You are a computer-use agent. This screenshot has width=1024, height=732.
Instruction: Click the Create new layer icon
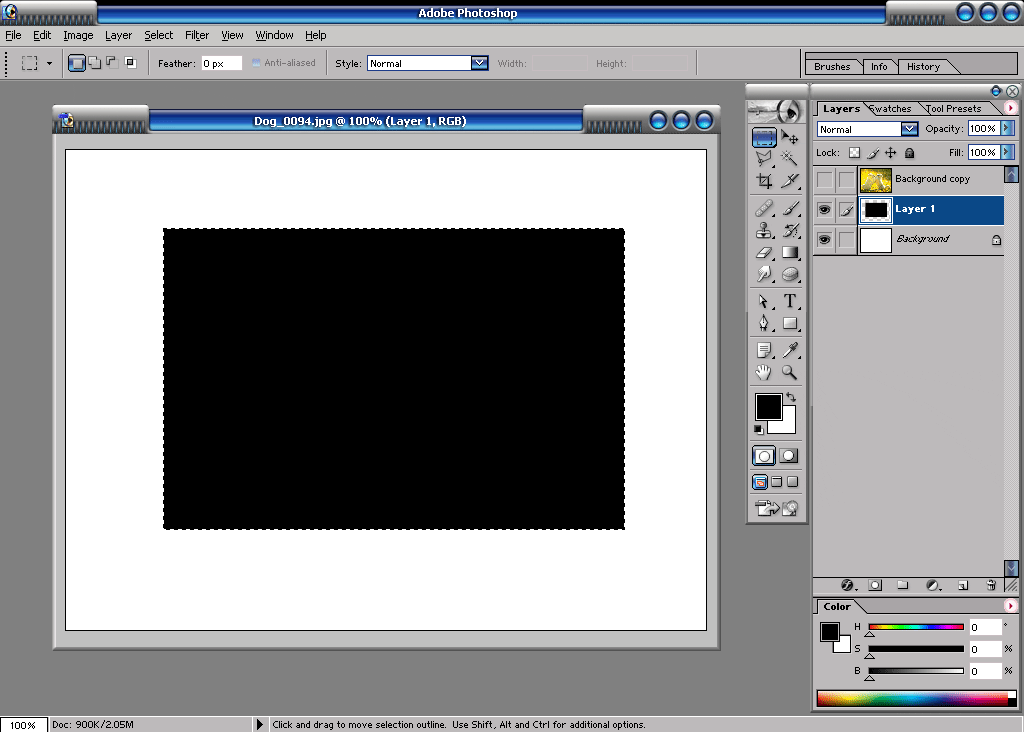pos(963,585)
